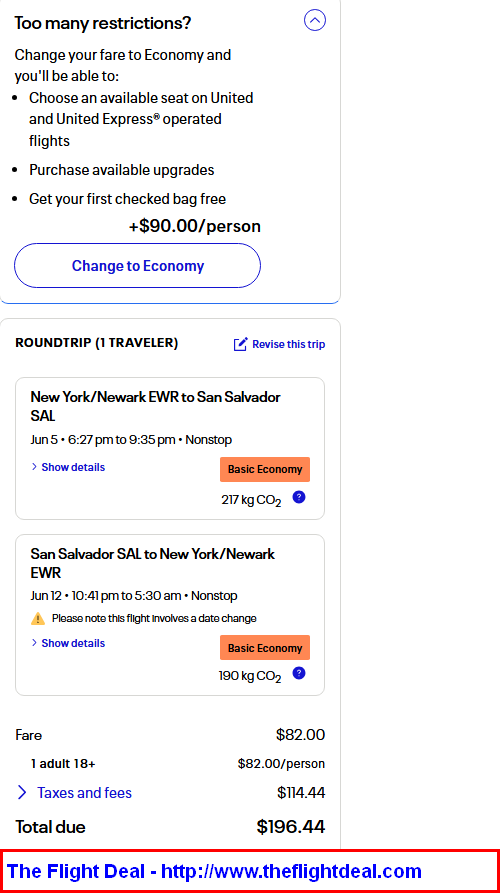This screenshot has height=893, width=500.
Task: Select the San Salvador to New York/Newark flight title
Action: [153, 563]
